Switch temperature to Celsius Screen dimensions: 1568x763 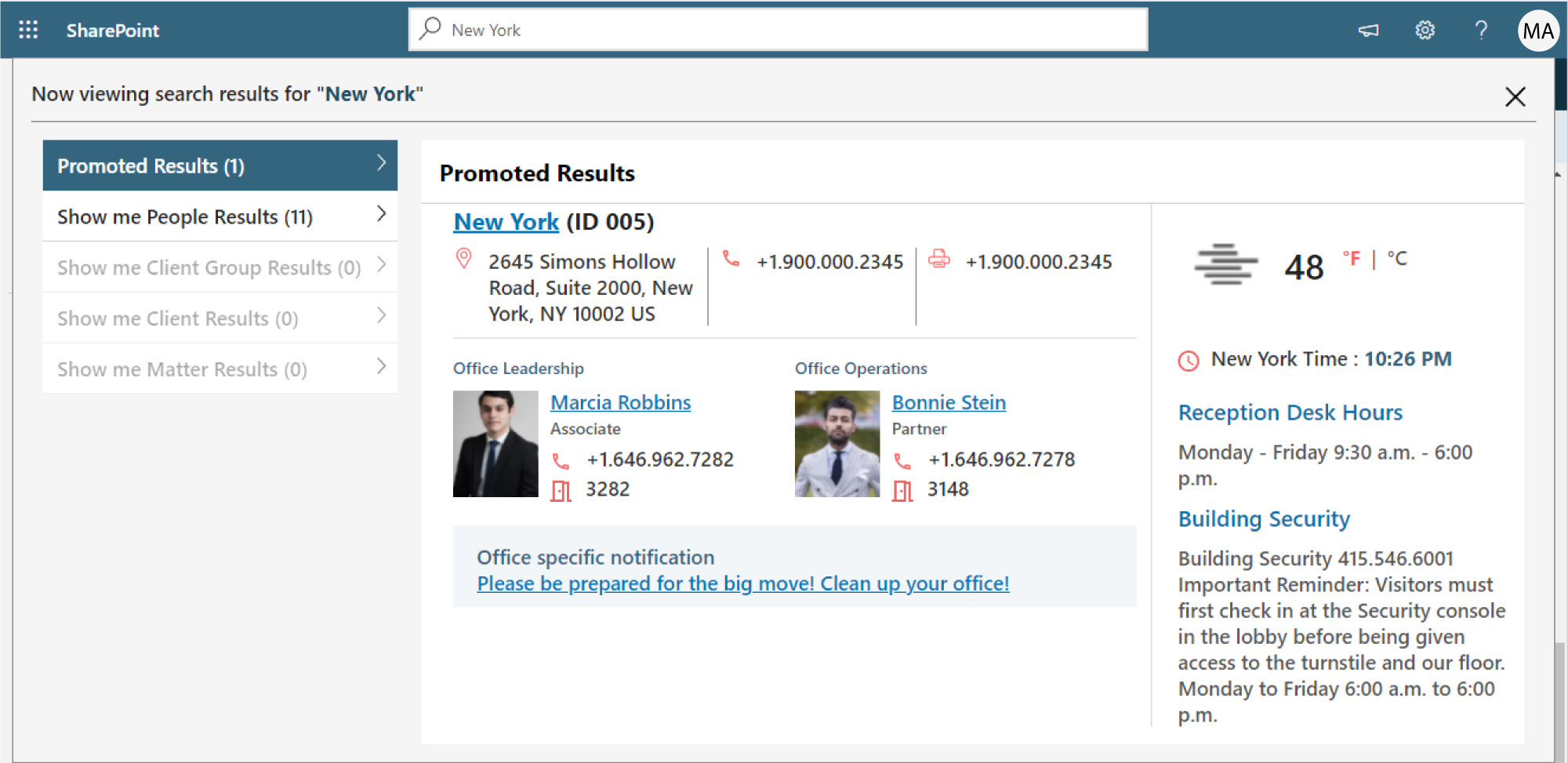(x=1397, y=258)
